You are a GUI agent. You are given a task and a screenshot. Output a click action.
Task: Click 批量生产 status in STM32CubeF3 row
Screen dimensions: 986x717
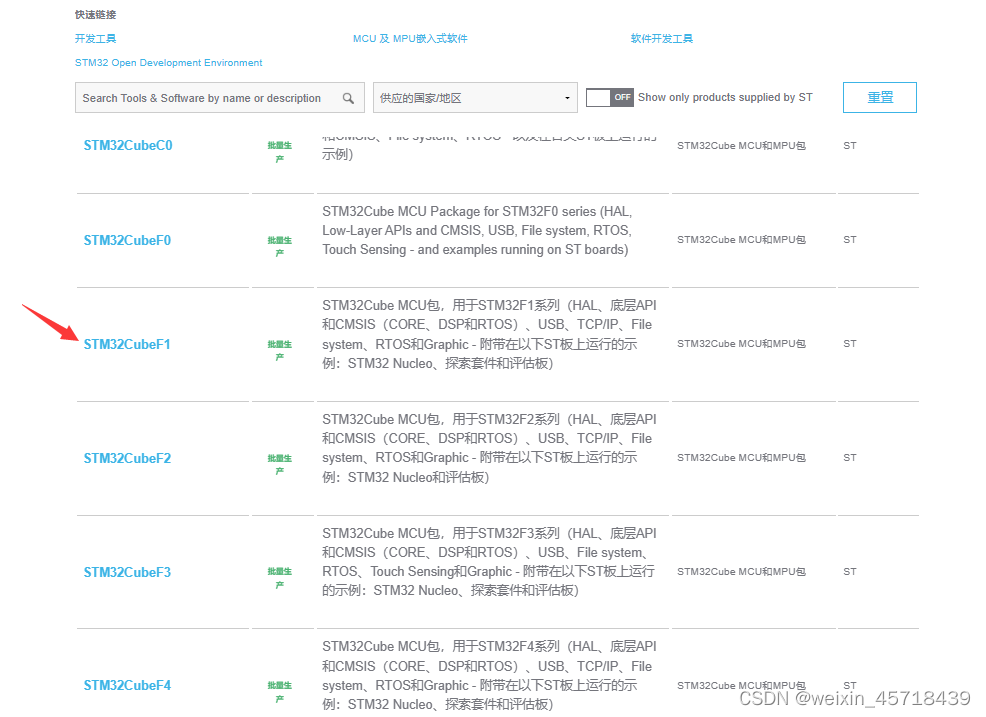click(280, 577)
